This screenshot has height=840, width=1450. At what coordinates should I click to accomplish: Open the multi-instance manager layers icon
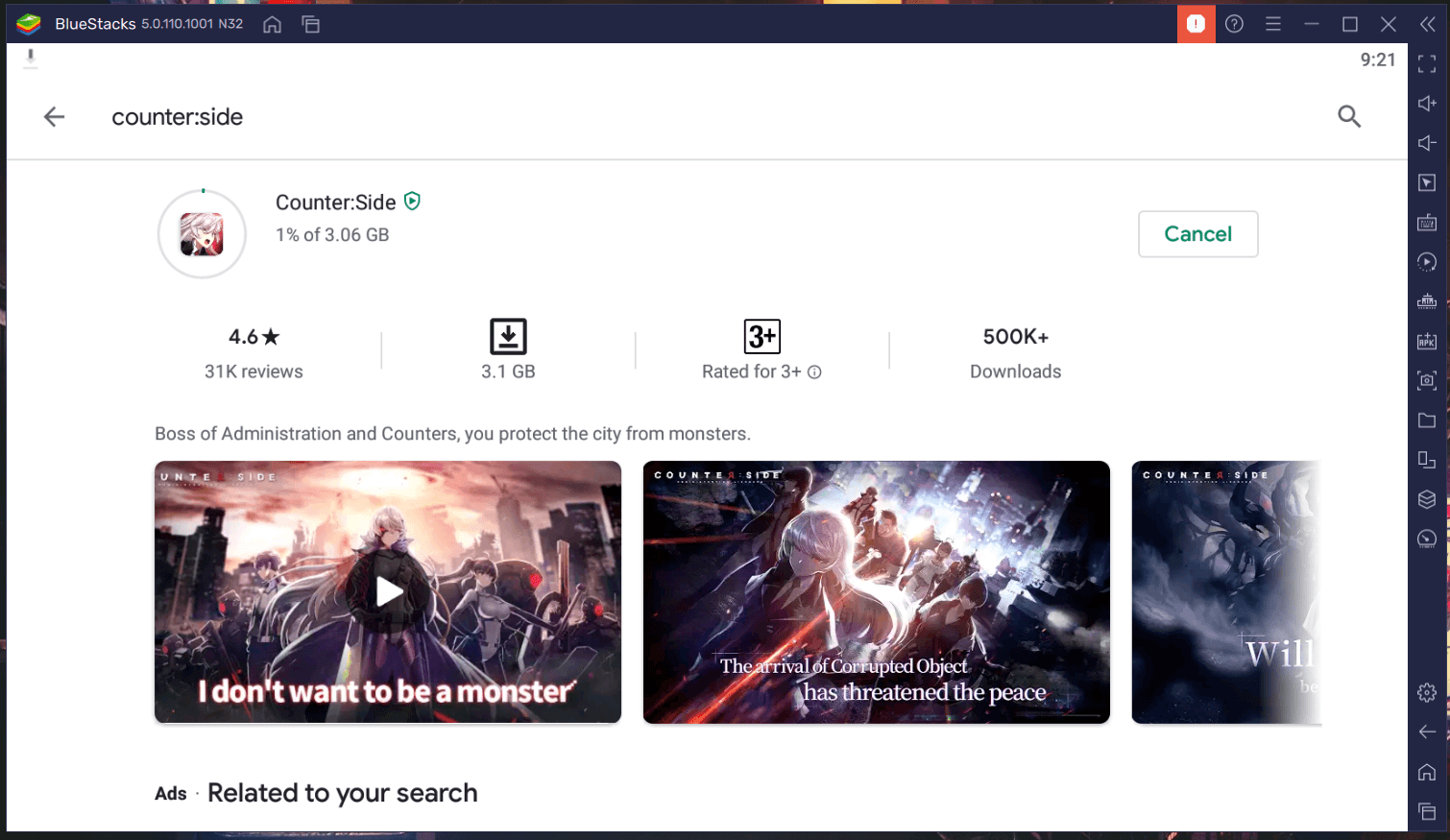pyautogui.click(x=1427, y=499)
